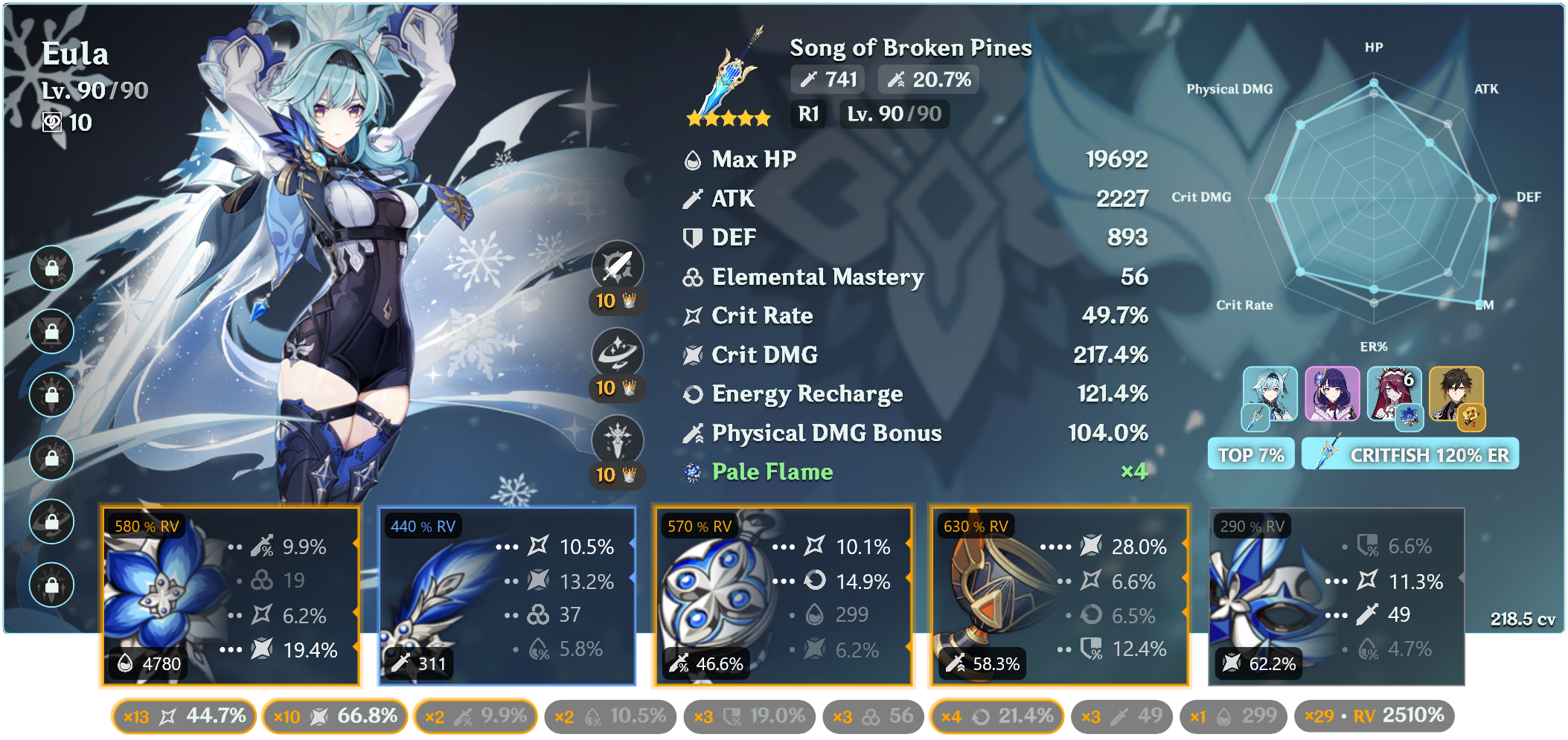Toggle the x13 Crit Rate 44.7% substat pill

click(x=184, y=716)
